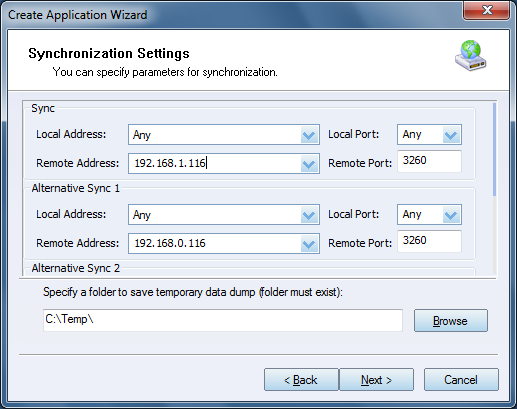The image size is (517, 409).
Task: Click Alternative Sync 1 Remote Port field
Action: 429,241
